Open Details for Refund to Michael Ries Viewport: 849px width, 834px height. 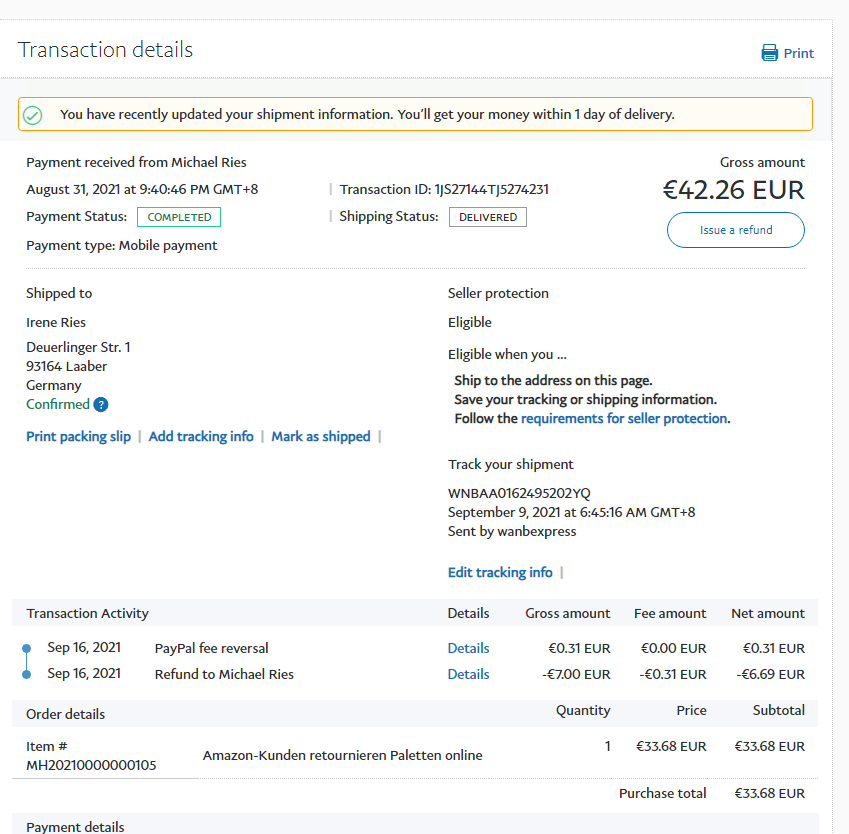click(x=468, y=674)
